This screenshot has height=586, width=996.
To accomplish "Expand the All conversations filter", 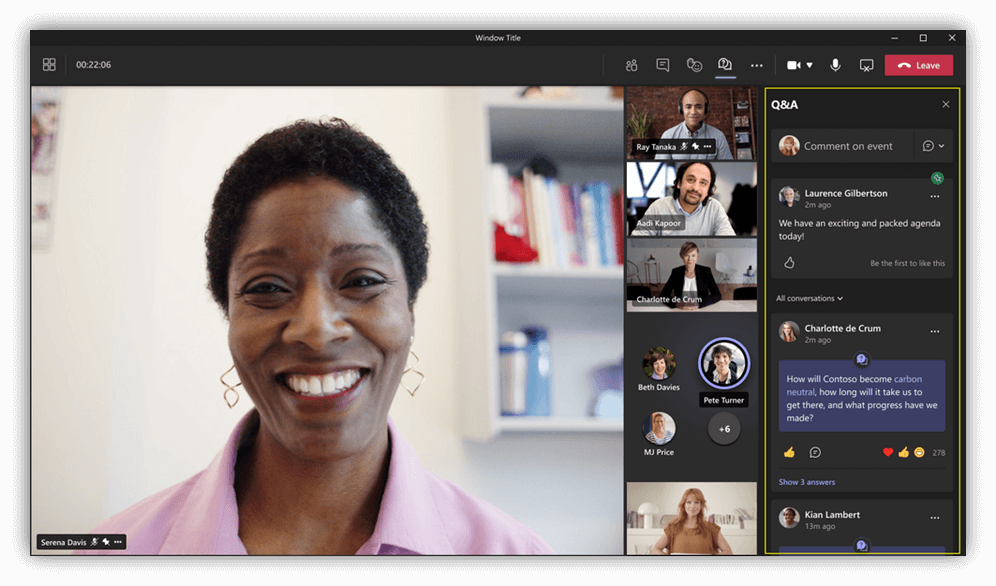I will [x=809, y=298].
